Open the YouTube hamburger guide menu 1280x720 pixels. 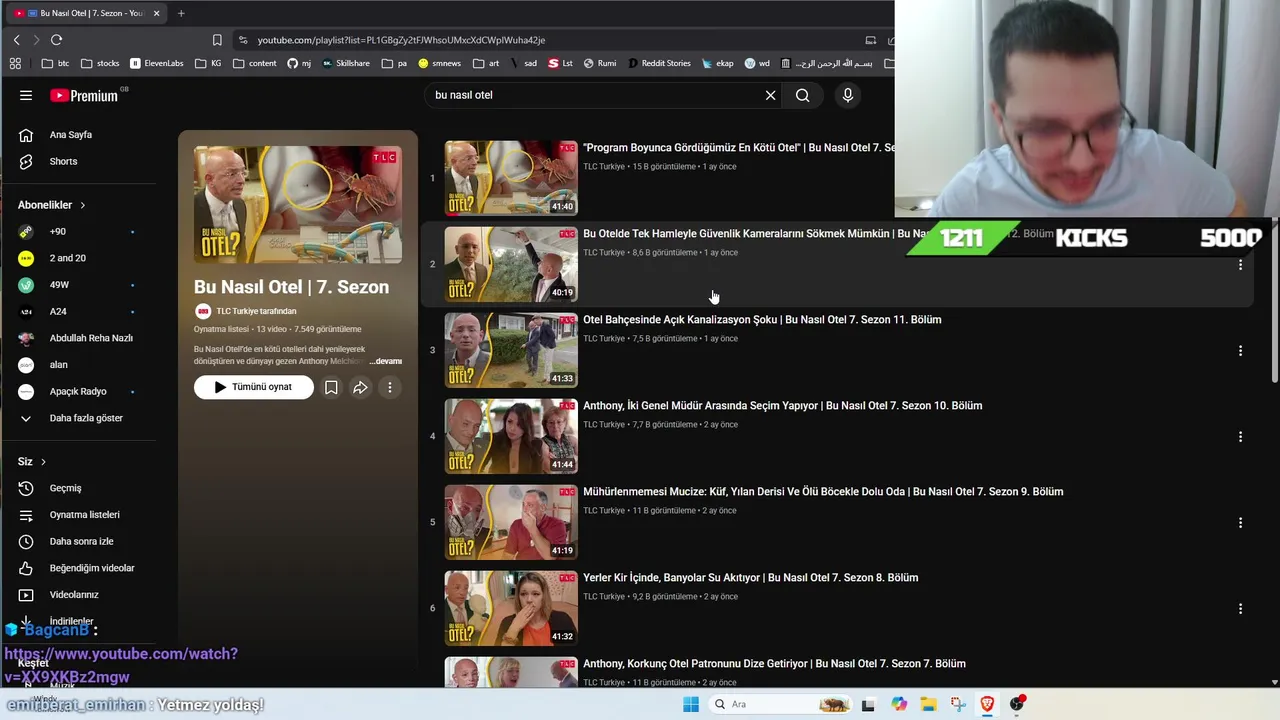(26, 95)
